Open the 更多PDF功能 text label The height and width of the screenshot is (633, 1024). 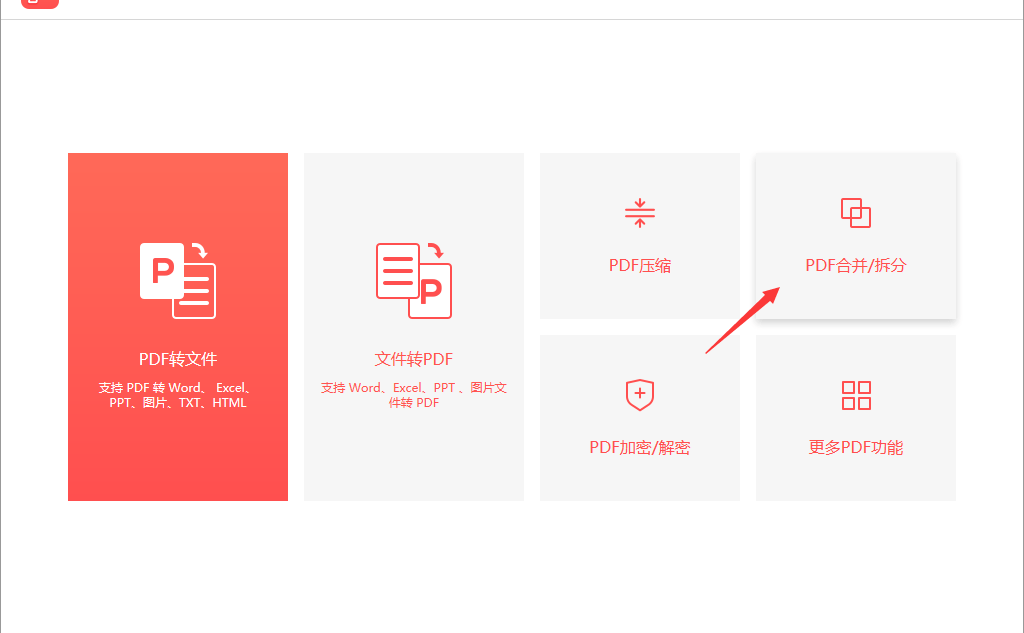[x=856, y=447]
